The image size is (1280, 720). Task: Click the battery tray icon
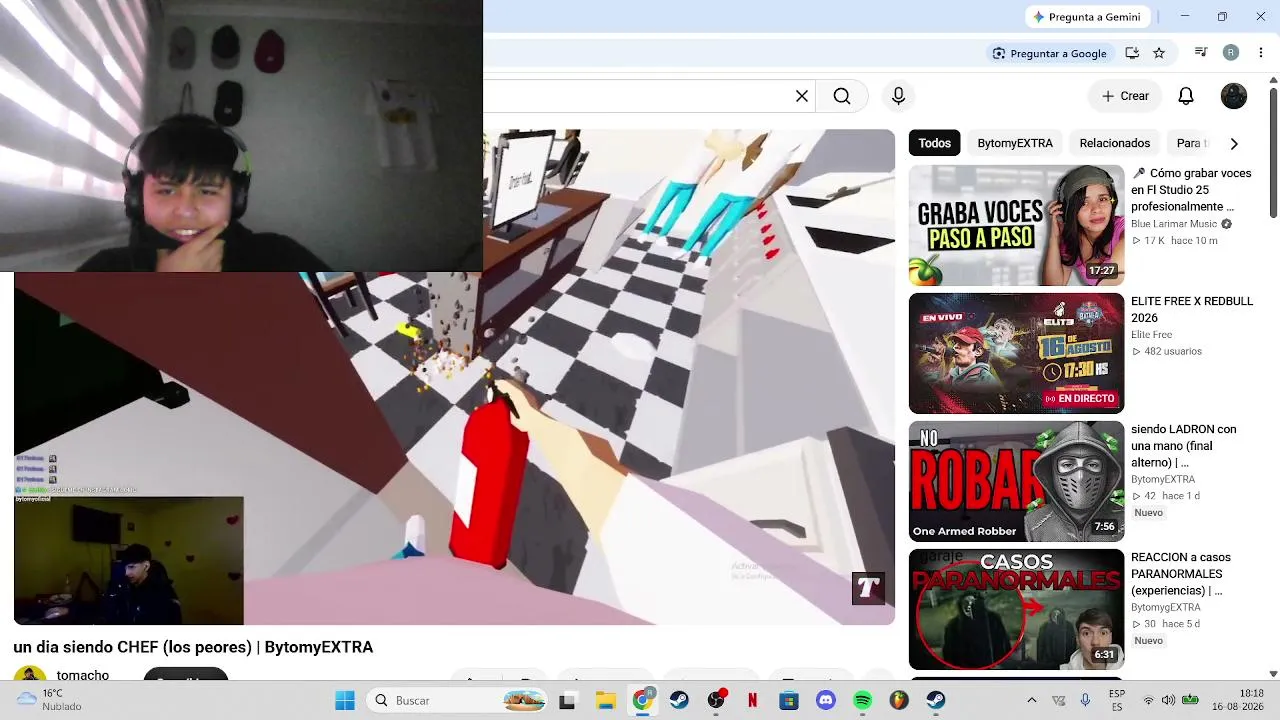pyautogui.click(x=1190, y=701)
